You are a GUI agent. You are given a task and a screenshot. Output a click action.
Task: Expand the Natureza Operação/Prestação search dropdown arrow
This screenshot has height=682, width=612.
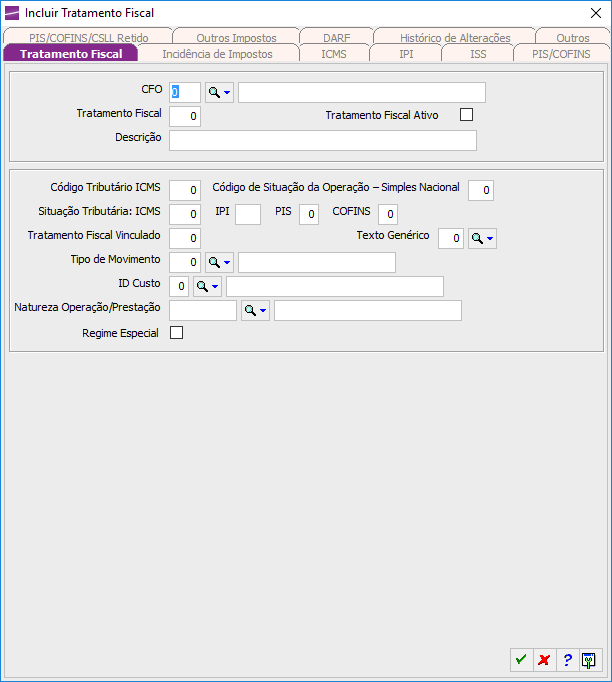coord(263,311)
